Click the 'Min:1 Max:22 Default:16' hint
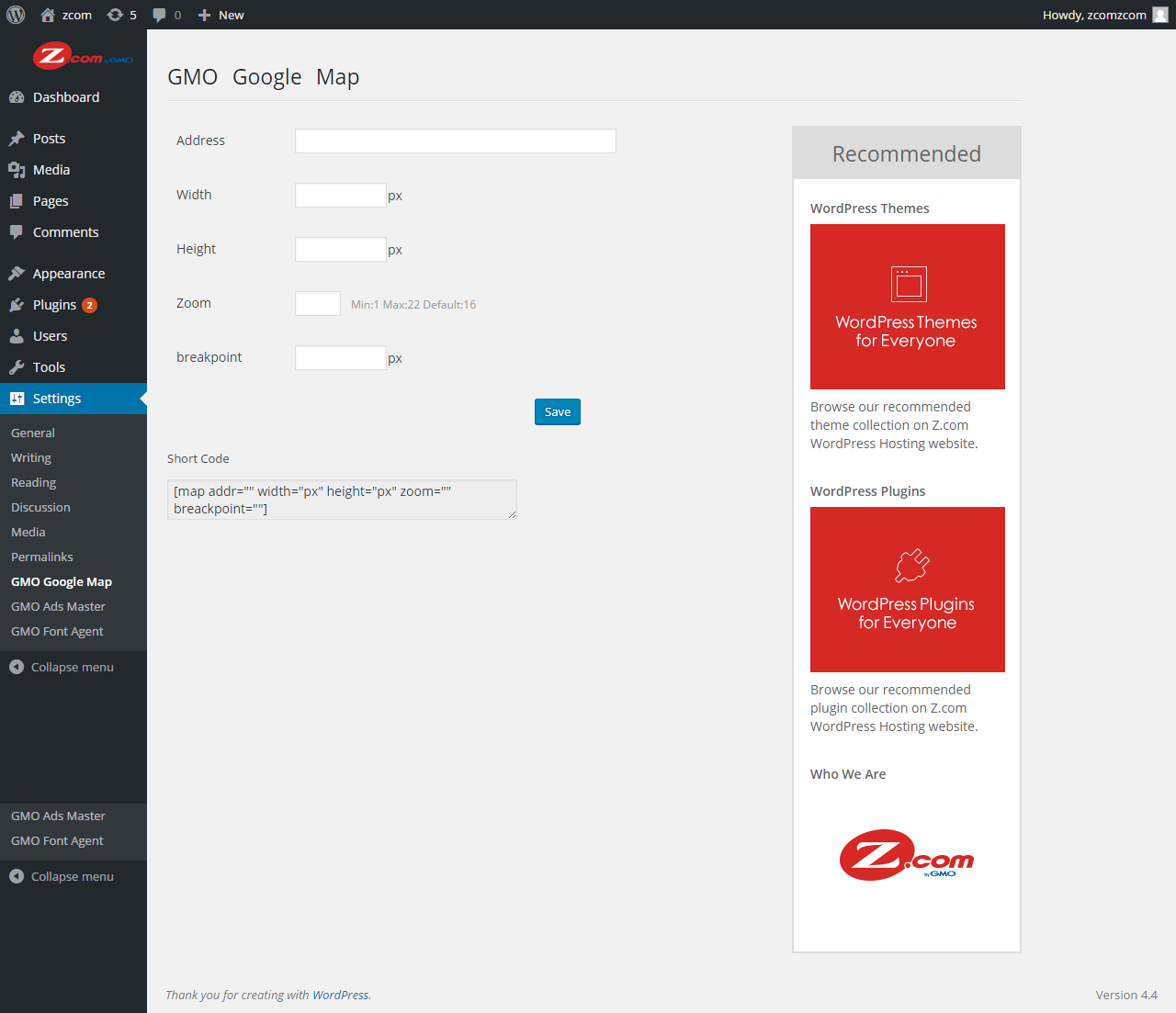This screenshot has width=1176, height=1013. click(413, 304)
